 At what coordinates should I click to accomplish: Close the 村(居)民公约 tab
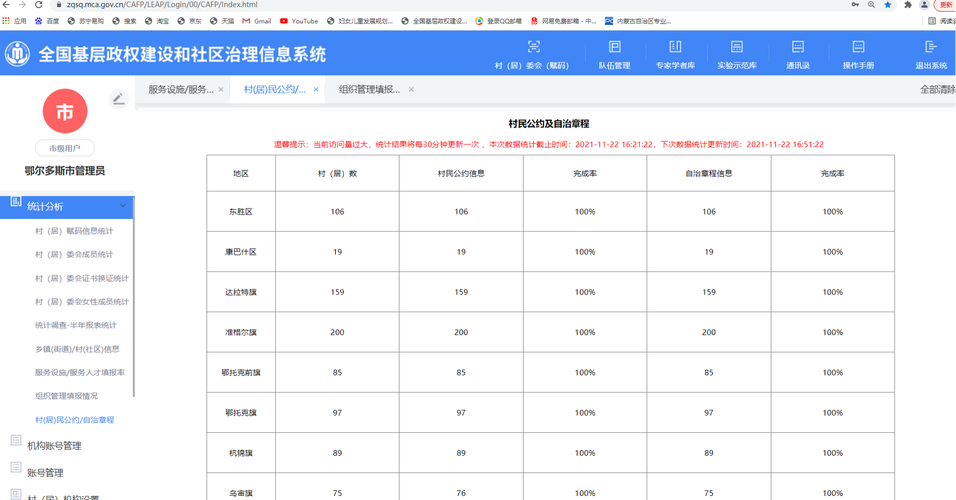tap(316, 90)
